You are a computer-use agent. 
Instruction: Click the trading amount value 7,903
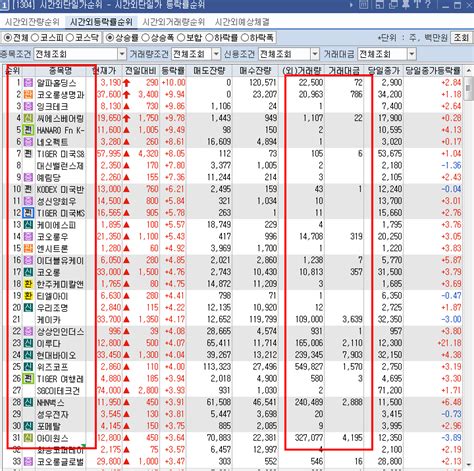(352, 355)
